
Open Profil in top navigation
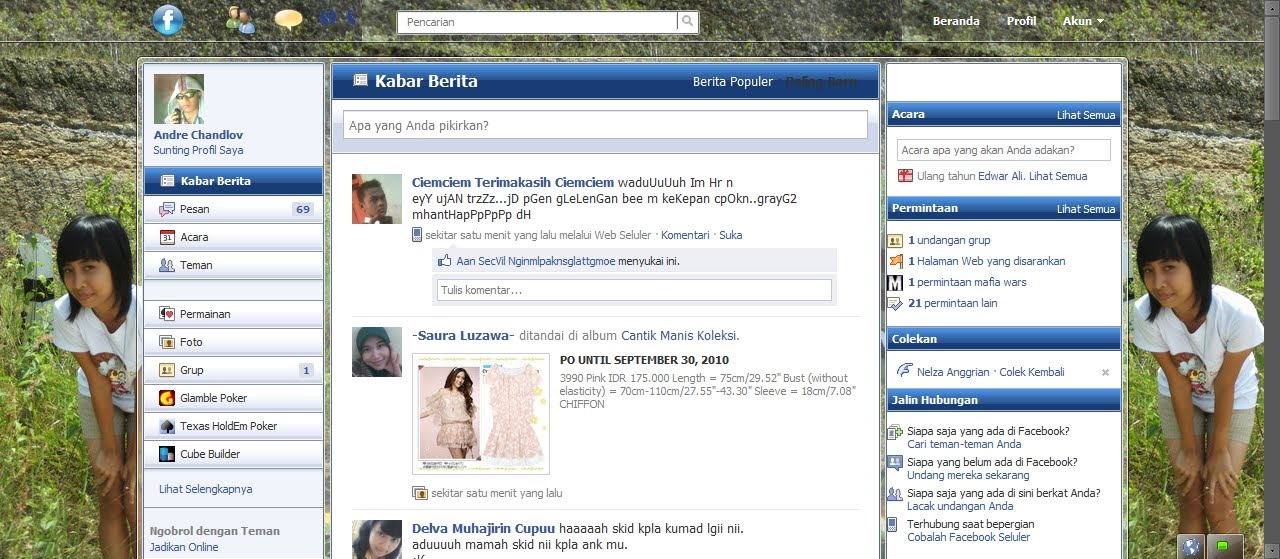pos(1021,21)
